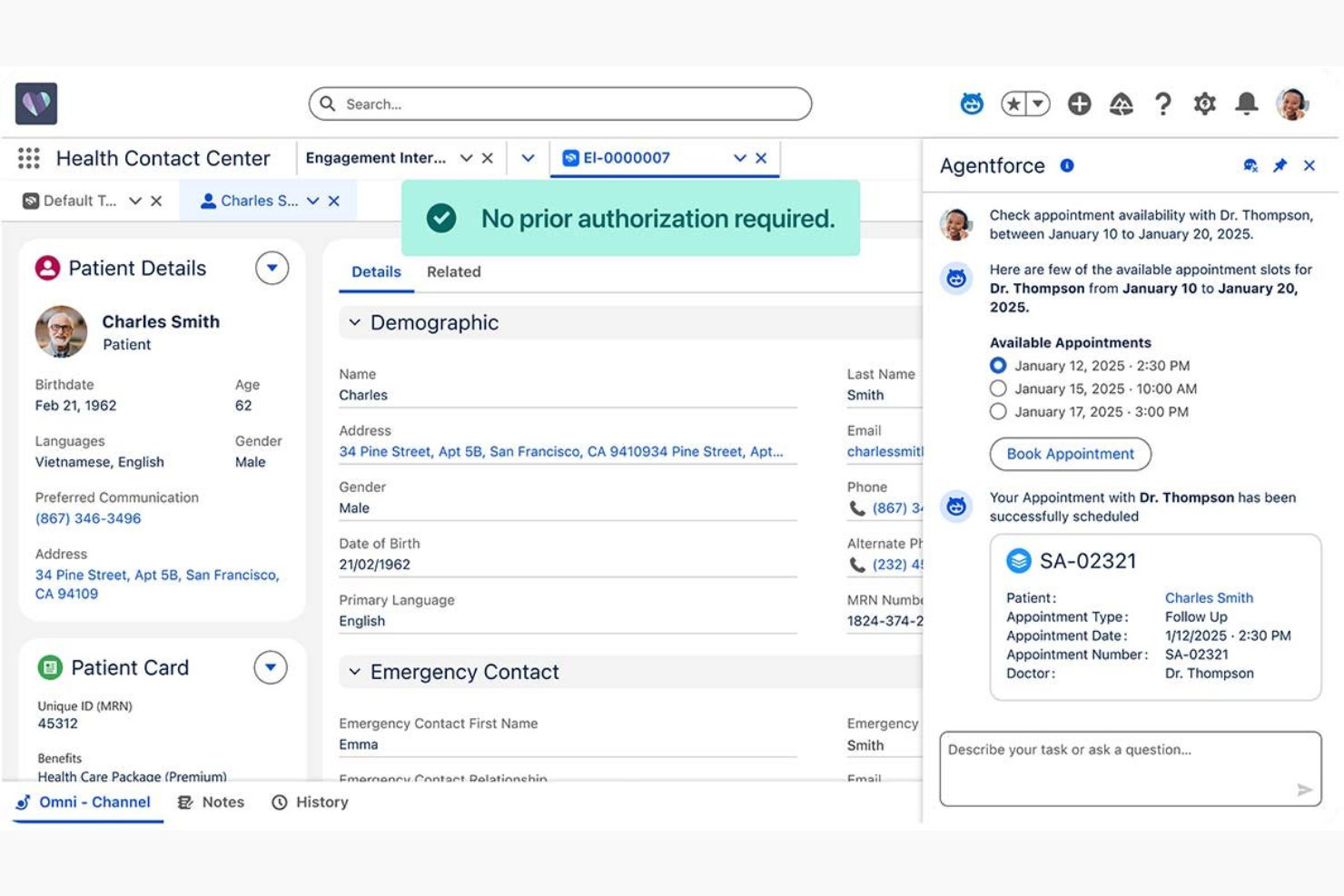Click the favorites star icon

pos(1014,103)
